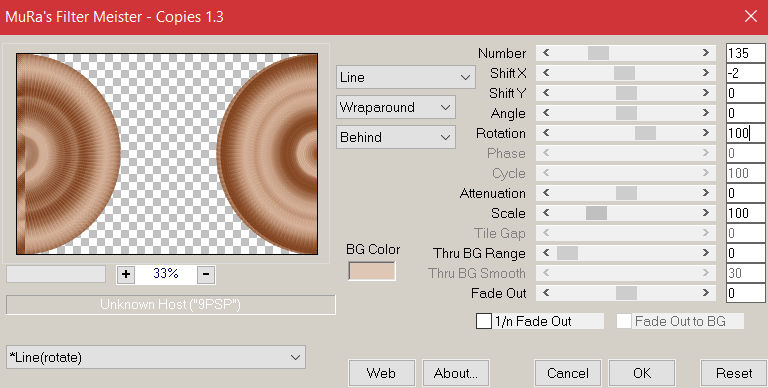Click the OK button
This screenshot has height=388, width=768.
[642, 373]
